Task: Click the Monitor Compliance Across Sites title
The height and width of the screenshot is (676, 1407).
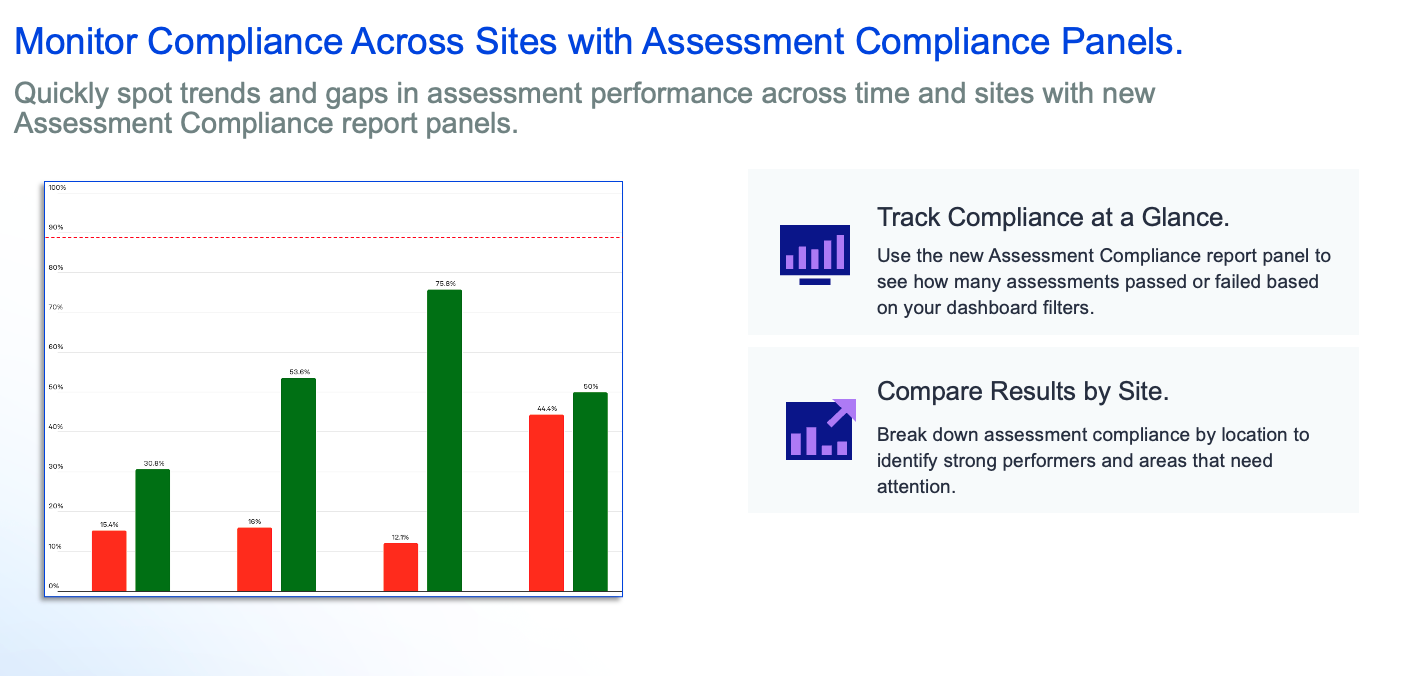Action: tap(599, 41)
